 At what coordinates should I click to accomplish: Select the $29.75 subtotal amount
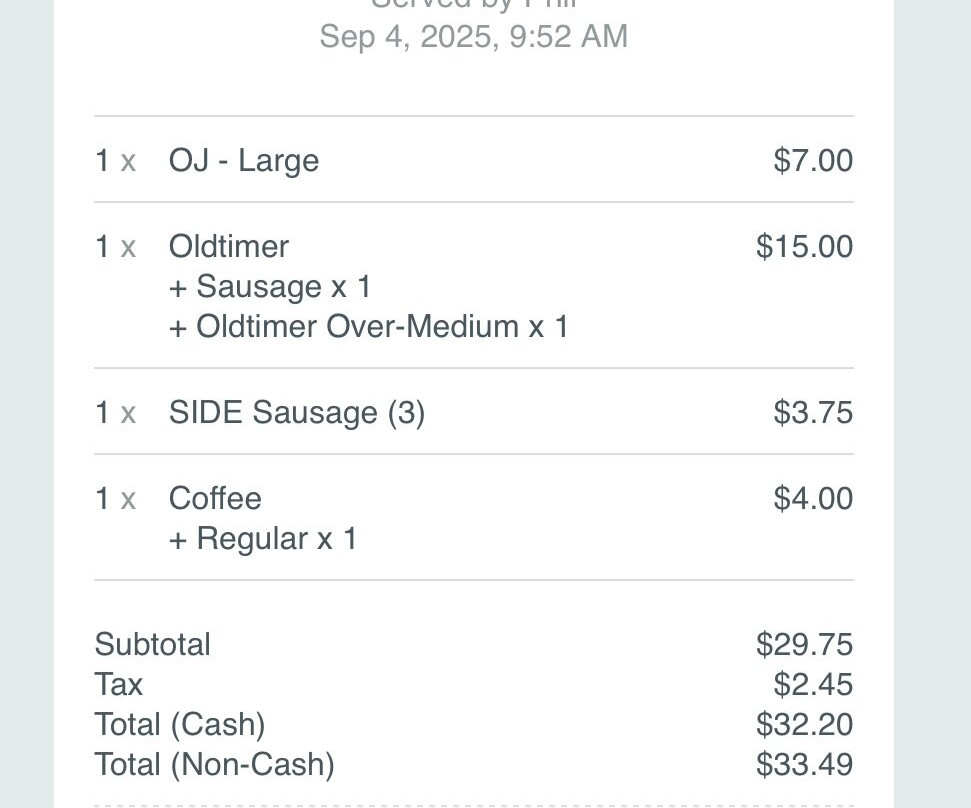click(804, 645)
